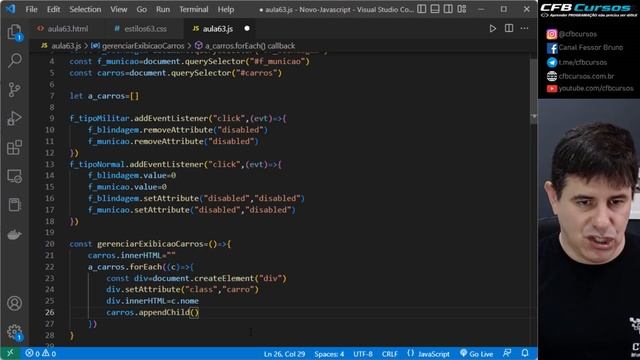Viewport: 640px width, 360px height.
Task: Click the remote window status bar icon
Action: click(10, 353)
